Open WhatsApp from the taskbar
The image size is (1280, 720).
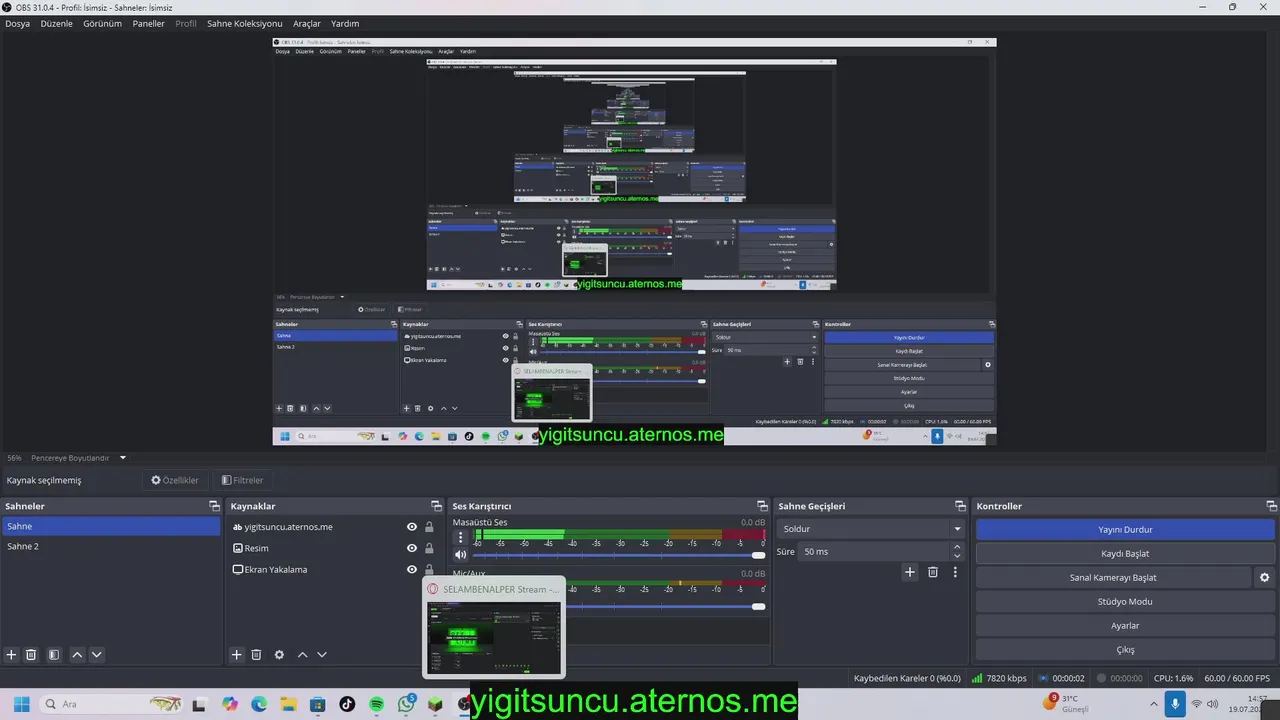point(406,704)
